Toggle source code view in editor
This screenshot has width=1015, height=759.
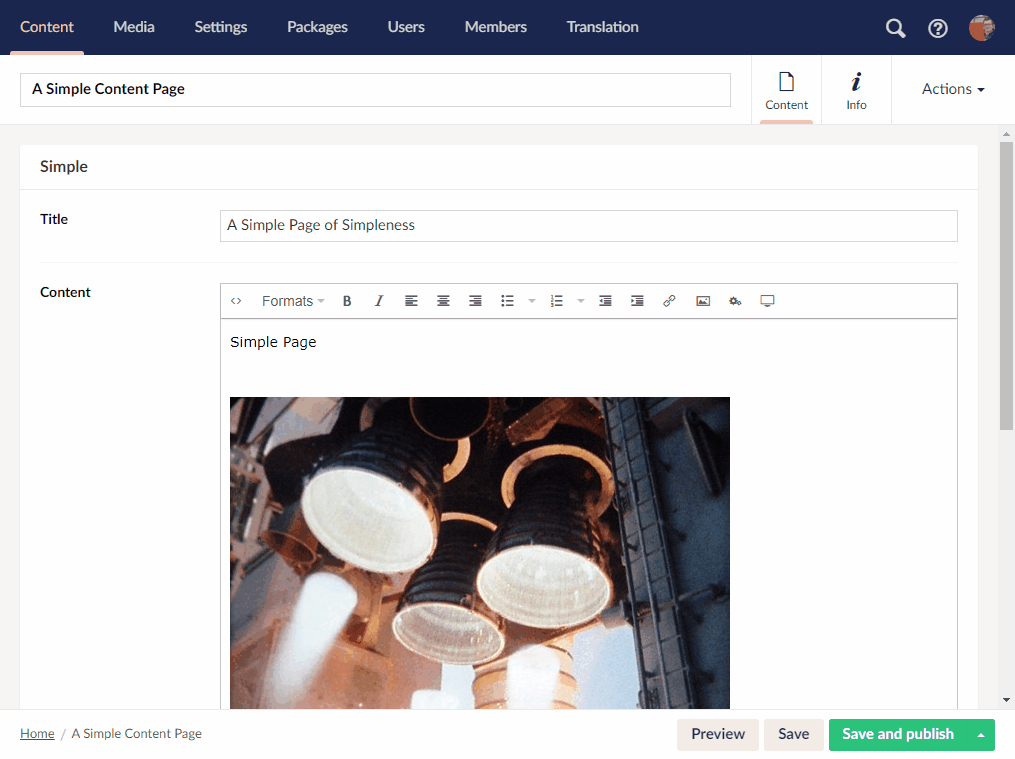tap(236, 301)
